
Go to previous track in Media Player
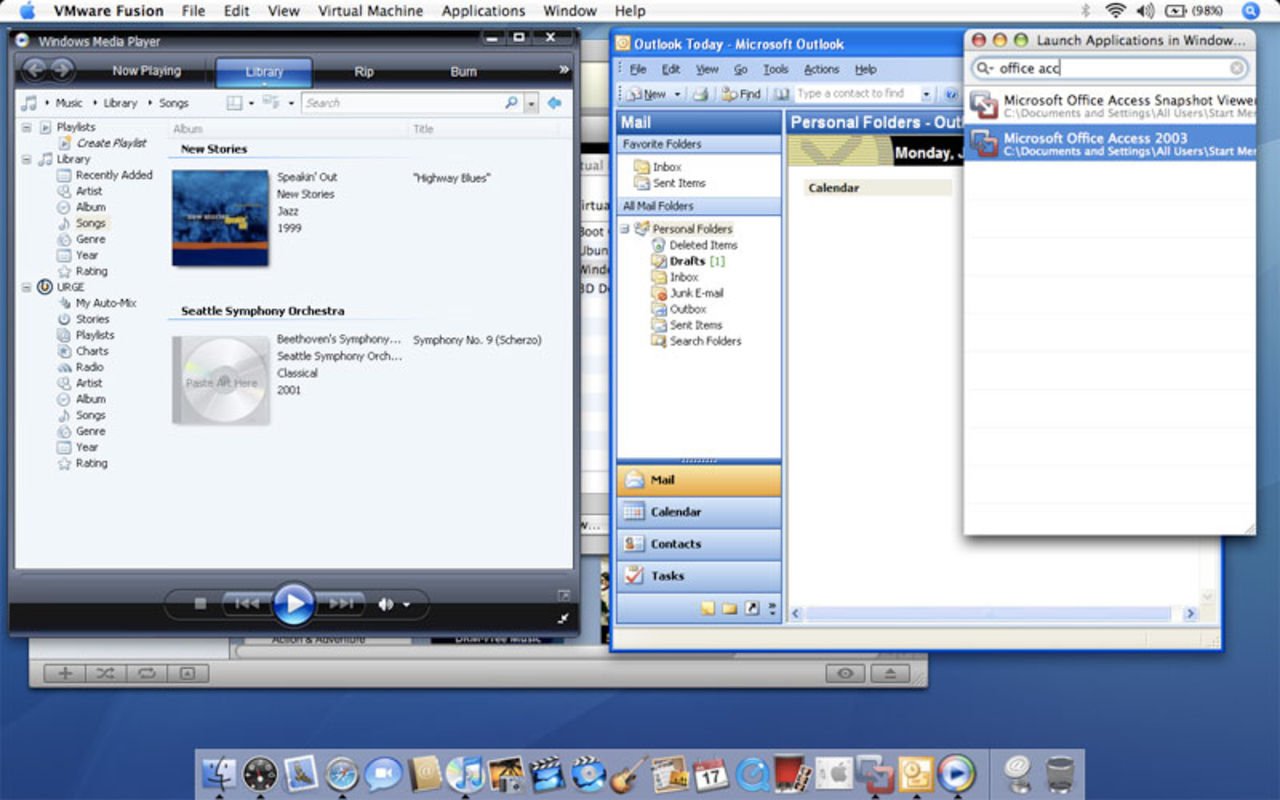click(x=247, y=604)
